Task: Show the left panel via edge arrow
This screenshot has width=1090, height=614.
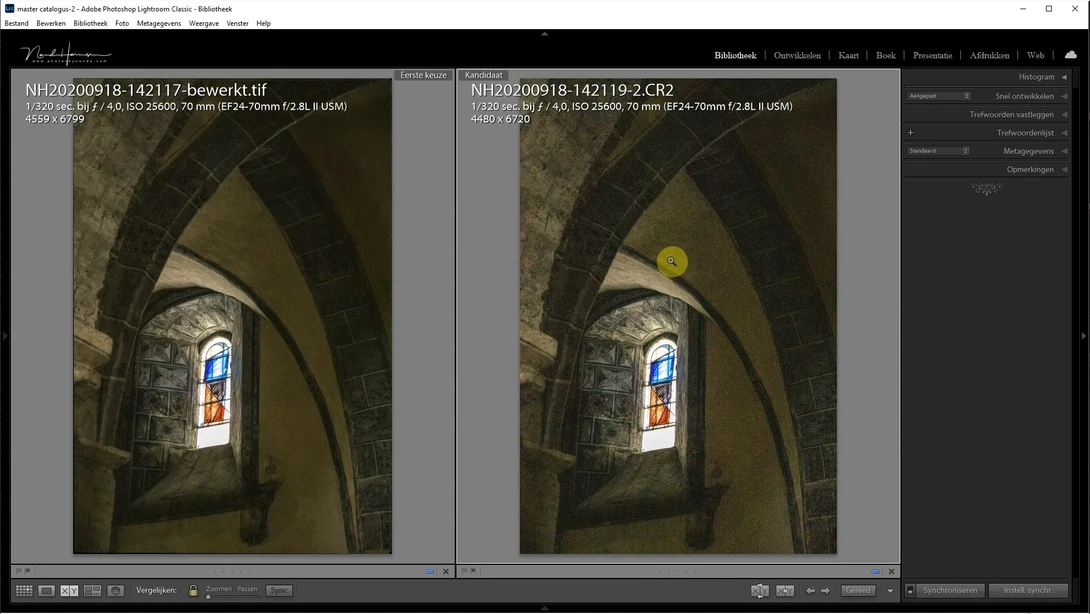Action: [x=4, y=336]
